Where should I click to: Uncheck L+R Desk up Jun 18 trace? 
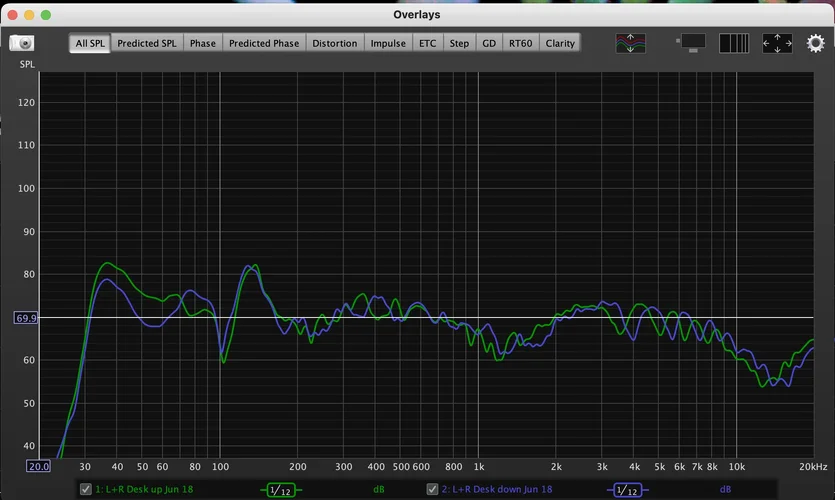[x=85, y=489]
